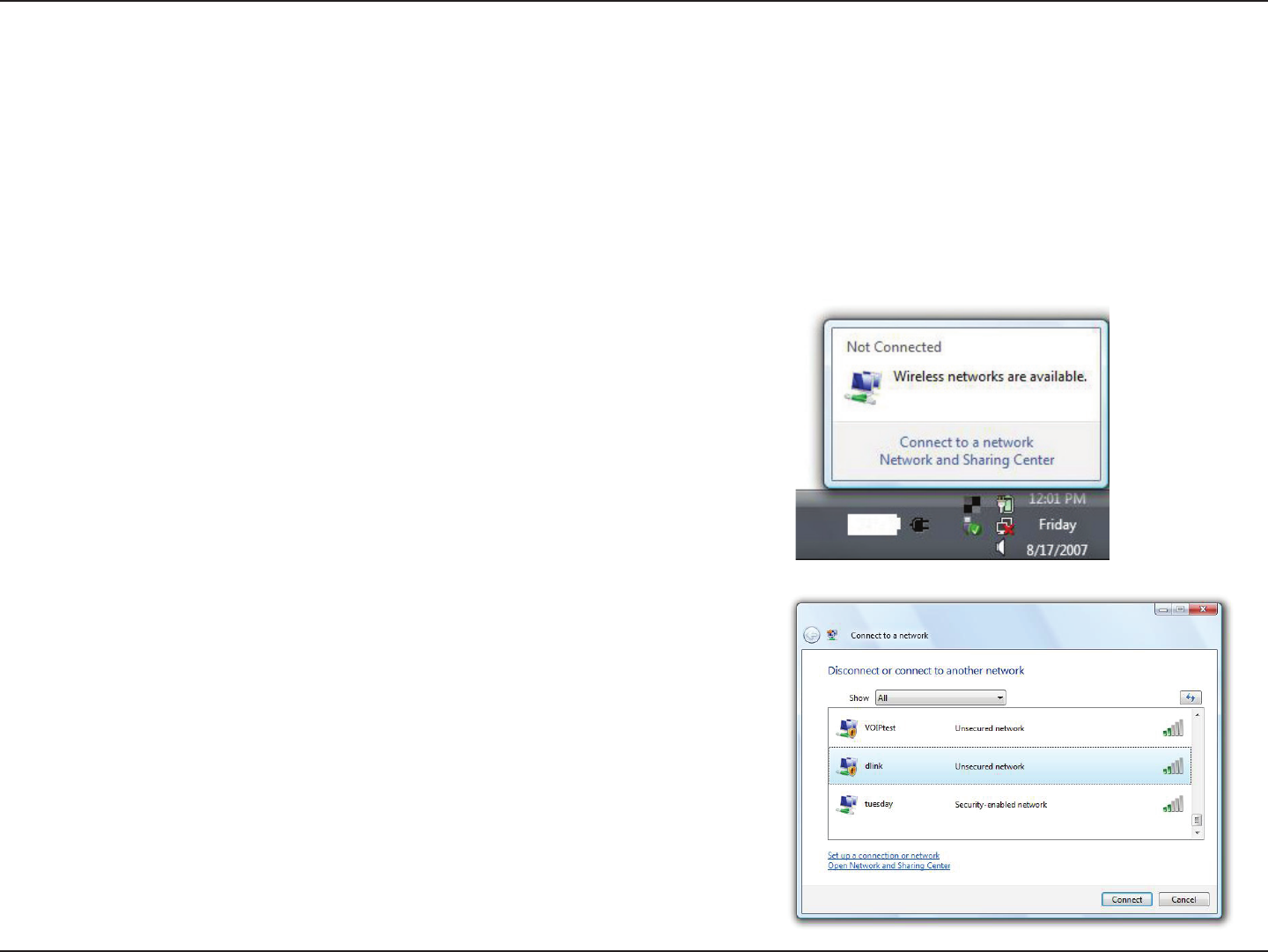Click the disconnected network tray icon
The height and width of the screenshot is (952, 1268).
[1006, 527]
